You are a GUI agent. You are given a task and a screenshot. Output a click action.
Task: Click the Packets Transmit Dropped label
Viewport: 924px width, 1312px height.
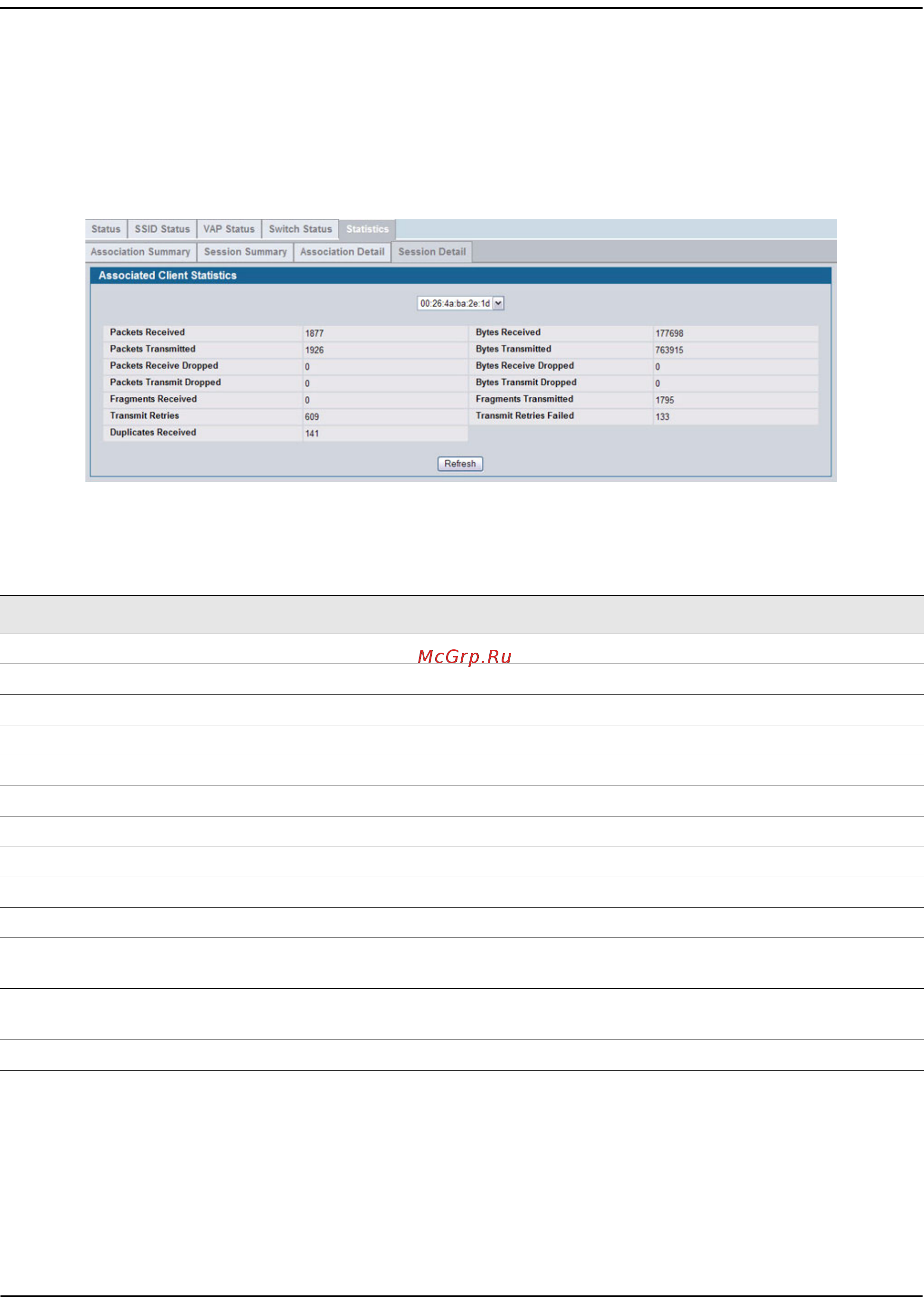165,382
